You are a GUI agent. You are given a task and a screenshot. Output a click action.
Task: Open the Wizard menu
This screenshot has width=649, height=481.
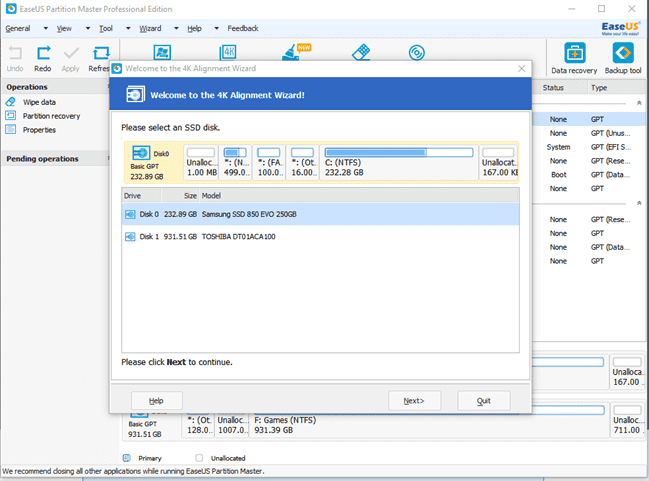[150, 29]
